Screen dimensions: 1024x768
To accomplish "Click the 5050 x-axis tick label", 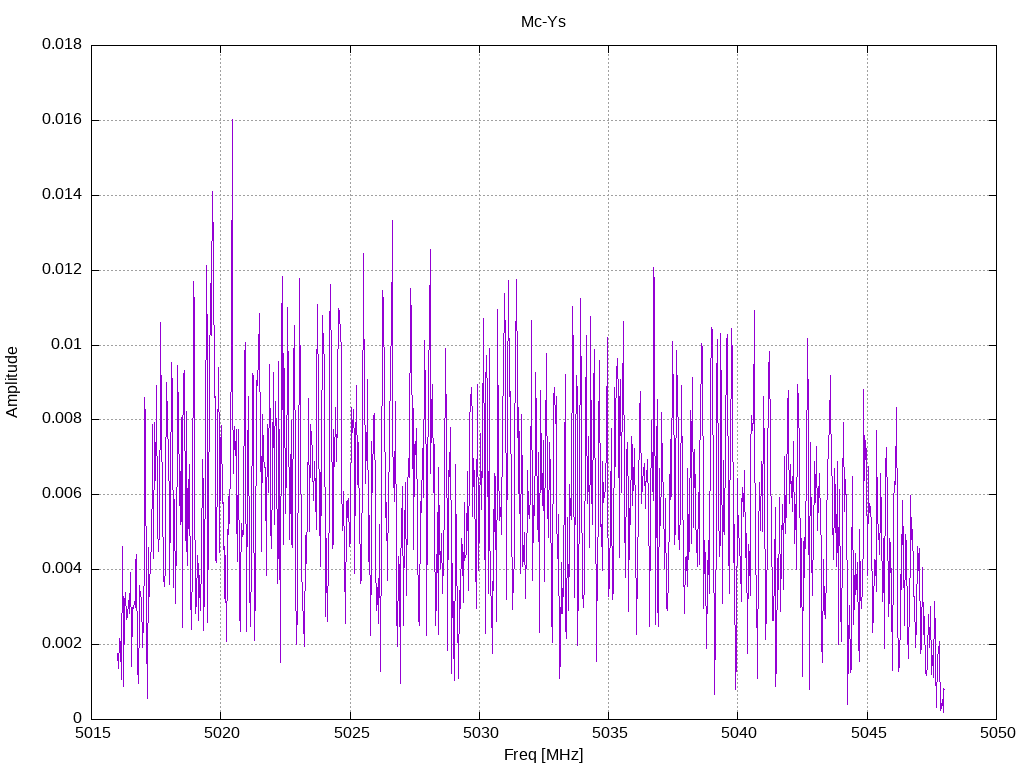I will 997,733.
